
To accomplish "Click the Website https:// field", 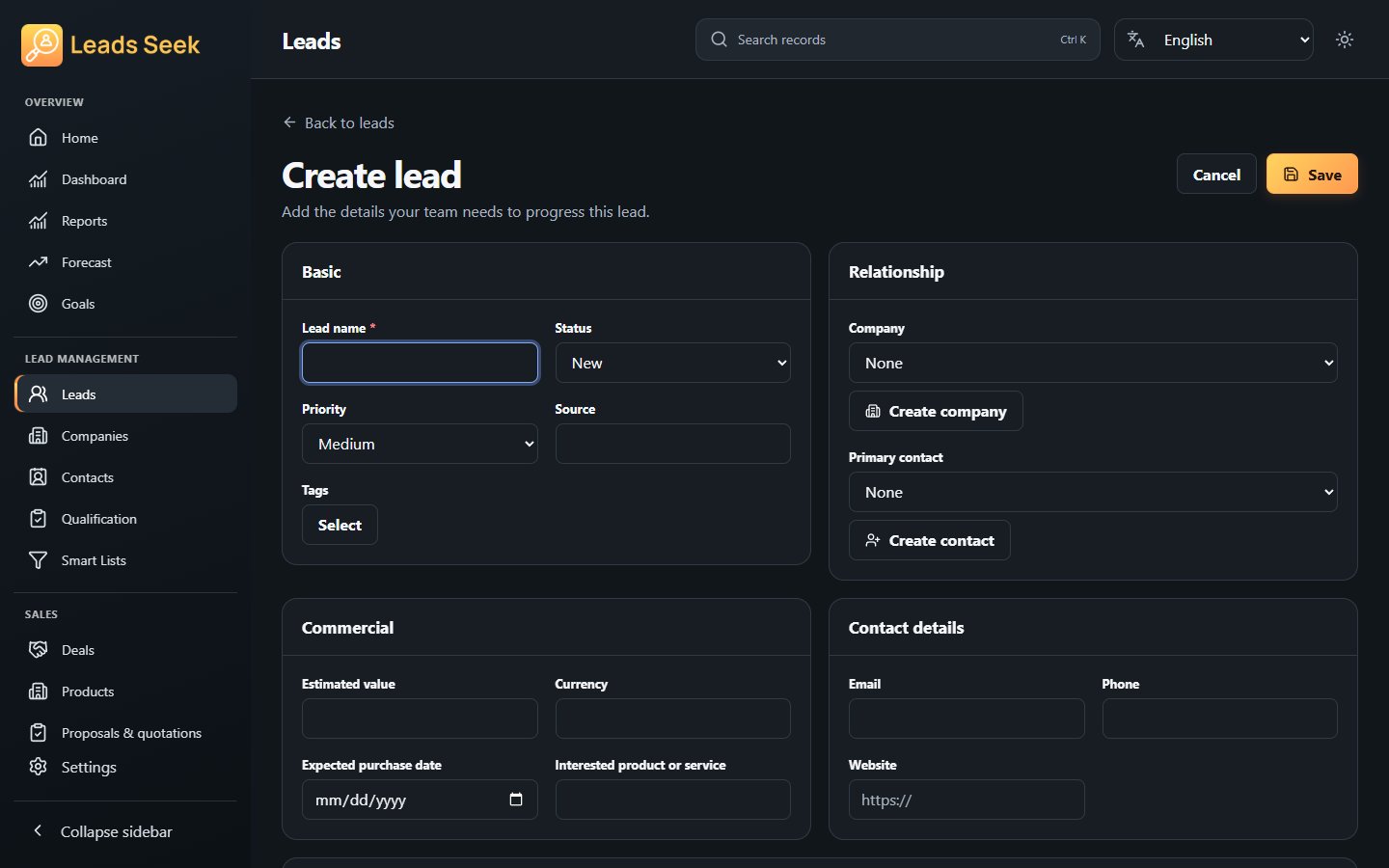I will (967, 800).
